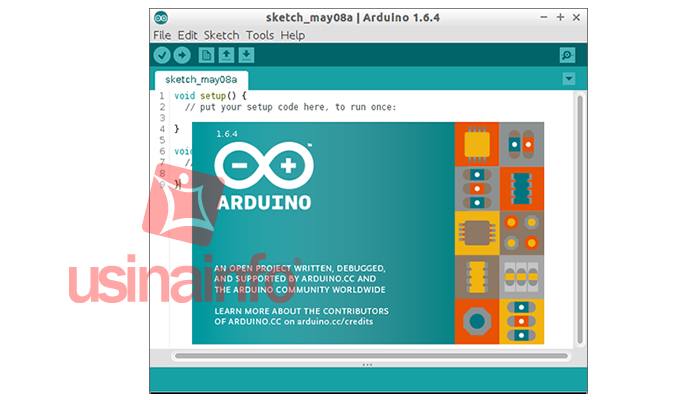Viewport: 700px width, 400px height.
Task: Save the sketch with the down-arrow icon
Action: point(246,55)
